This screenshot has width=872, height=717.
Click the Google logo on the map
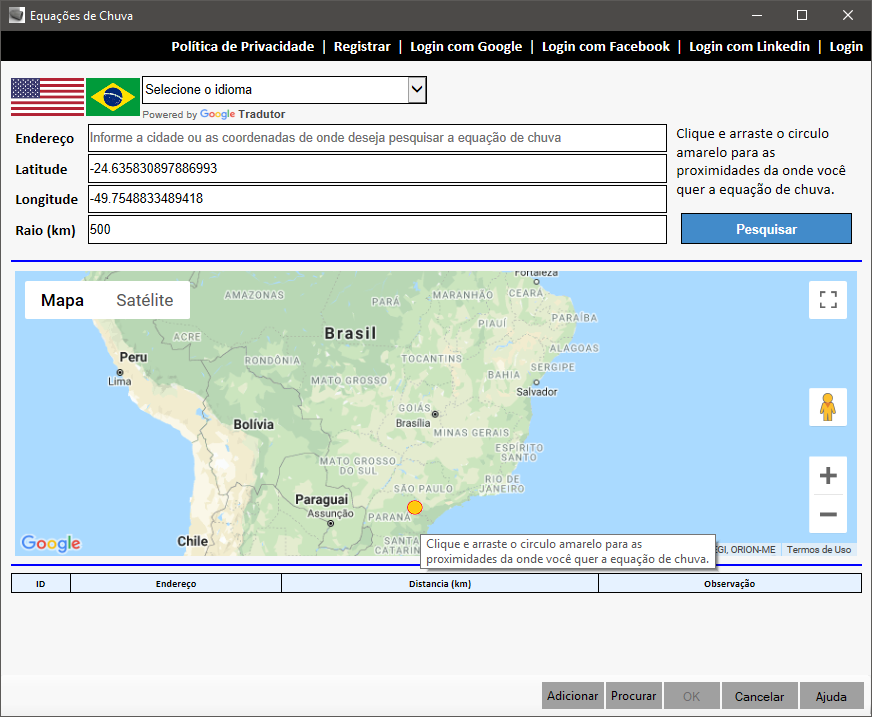point(51,543)
